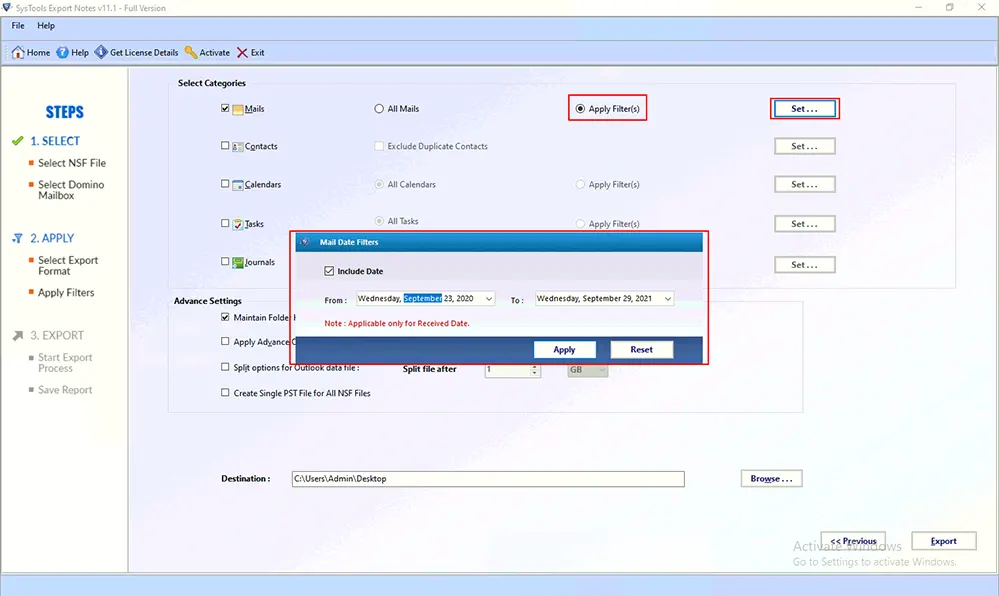
Task: Click Apply in Mail Date Filters
Action: 564,350
